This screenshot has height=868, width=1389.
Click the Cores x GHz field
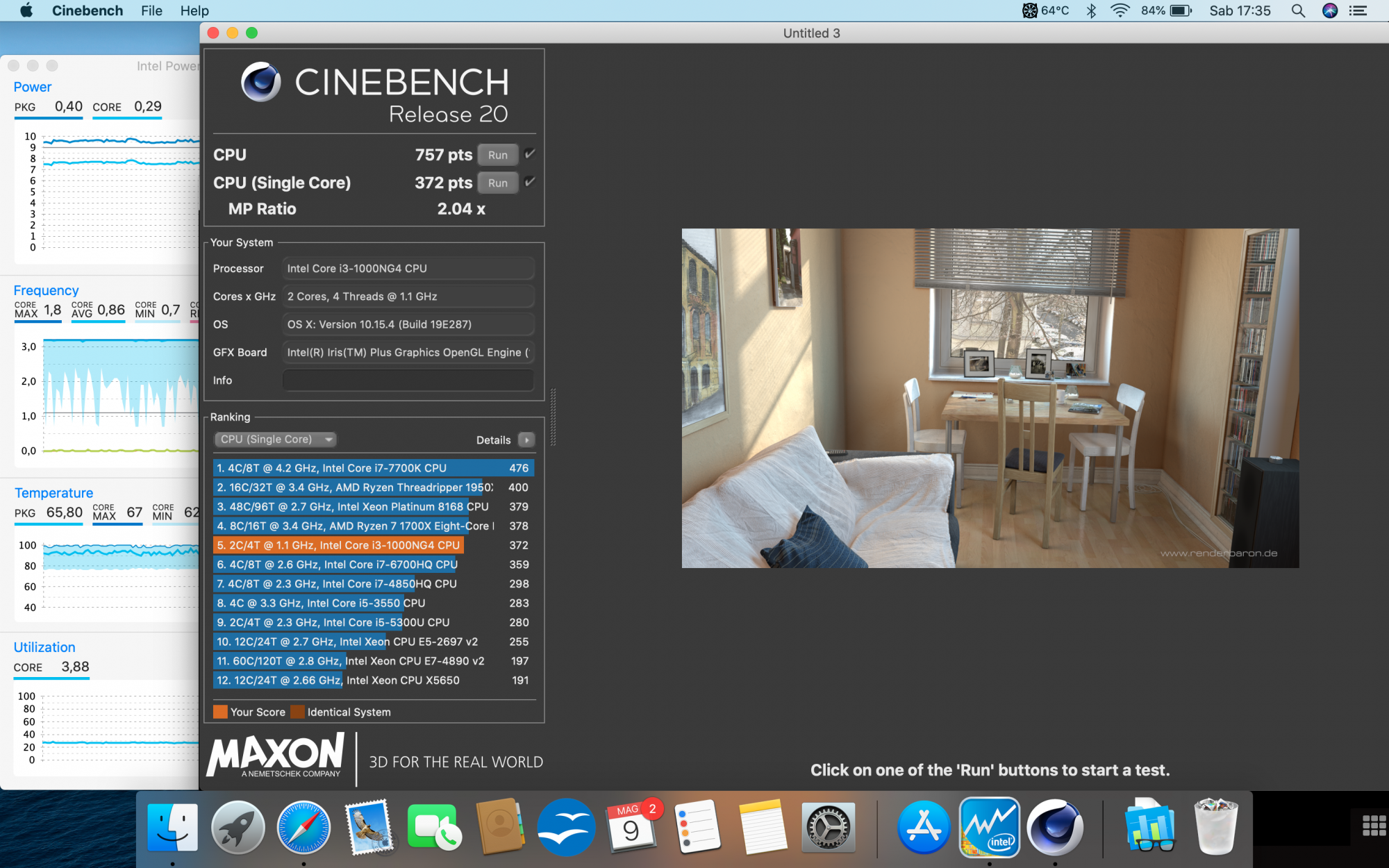click(x=408, y=297)
